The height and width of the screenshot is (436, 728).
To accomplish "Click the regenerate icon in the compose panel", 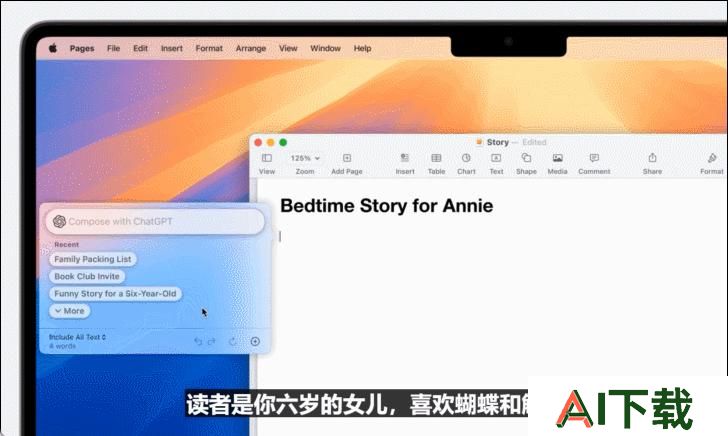I will pos(233,342).
